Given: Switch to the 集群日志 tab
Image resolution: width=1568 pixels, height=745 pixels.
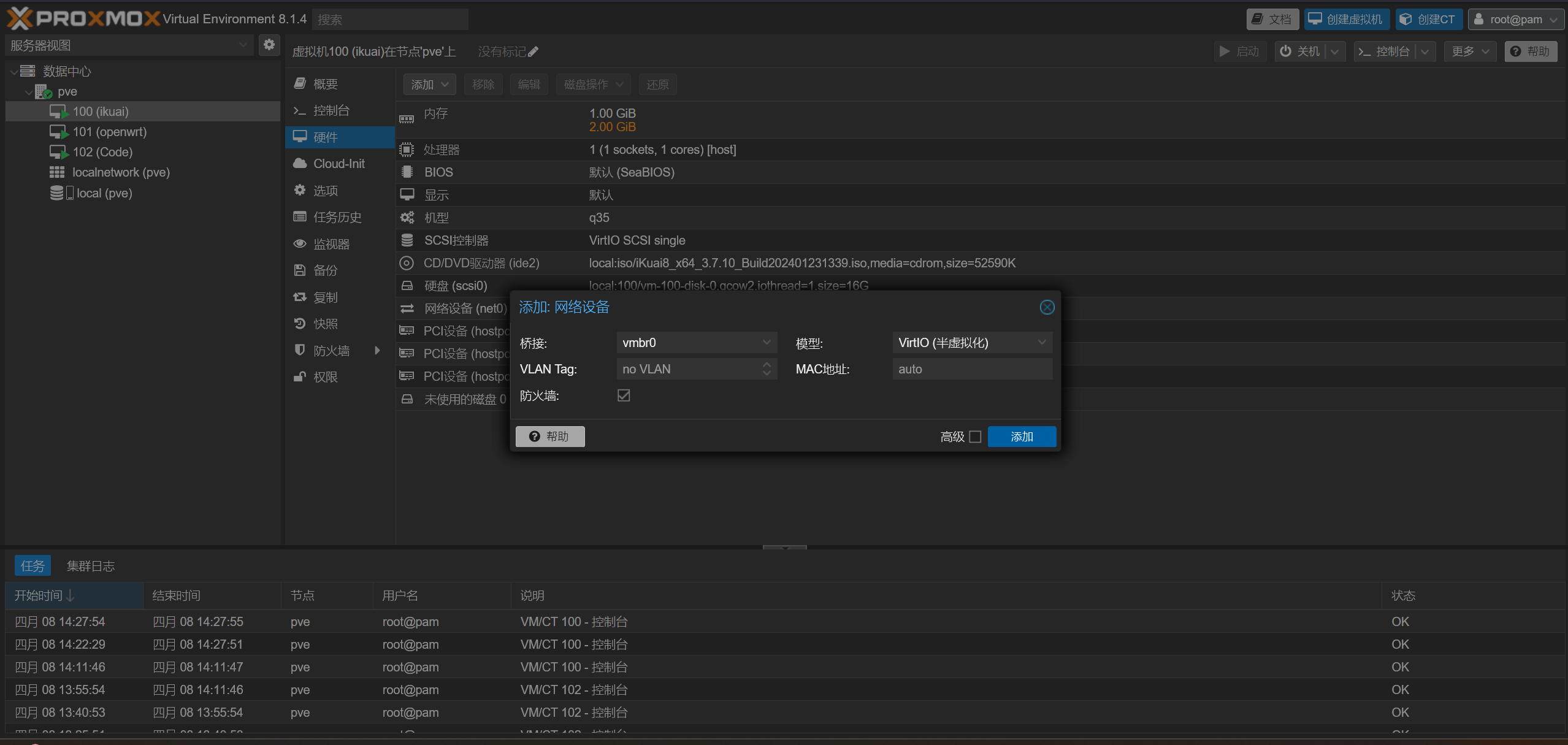Looking at the screenshot, I should tap(90, 565).
